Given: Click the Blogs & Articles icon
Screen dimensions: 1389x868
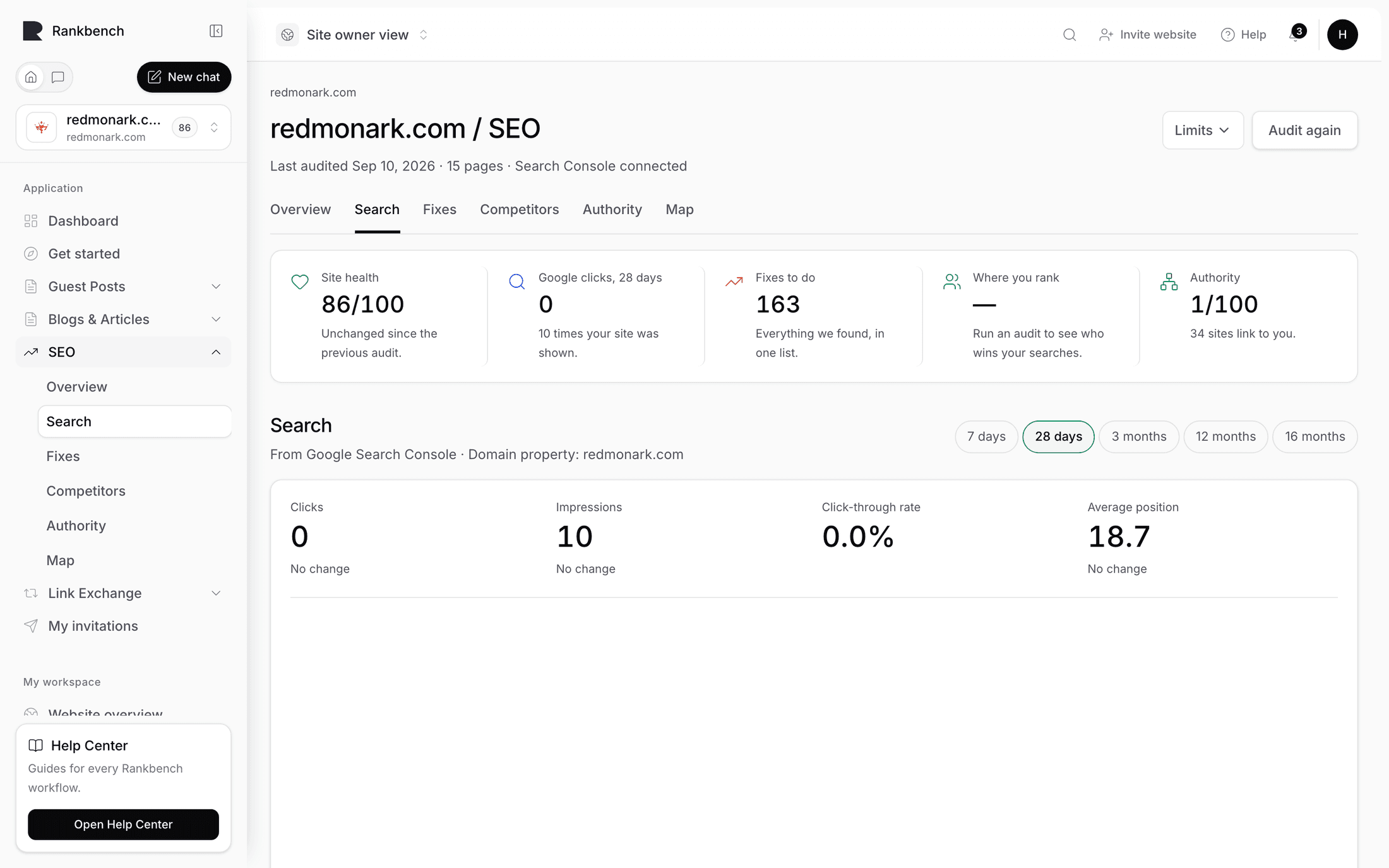Looking at the screenshot, I should [31, 319].
